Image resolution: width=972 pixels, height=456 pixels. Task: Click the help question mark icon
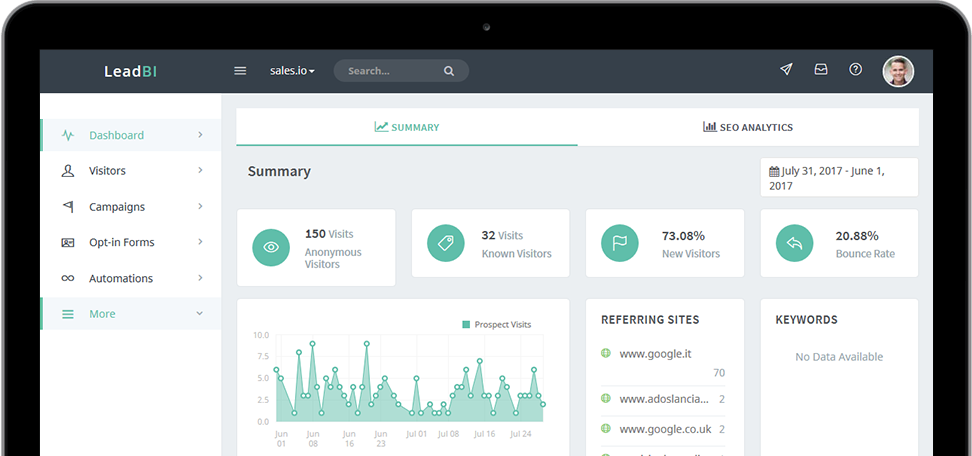click(x=855, y=70)
